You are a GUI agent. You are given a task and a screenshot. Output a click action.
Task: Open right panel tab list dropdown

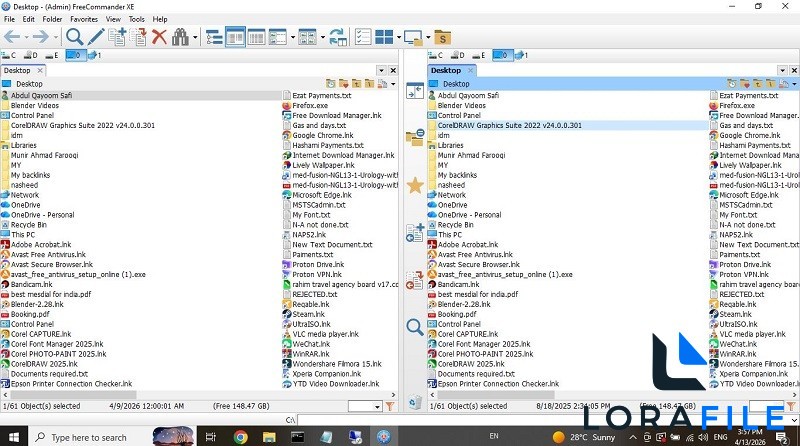pos(782,70)
